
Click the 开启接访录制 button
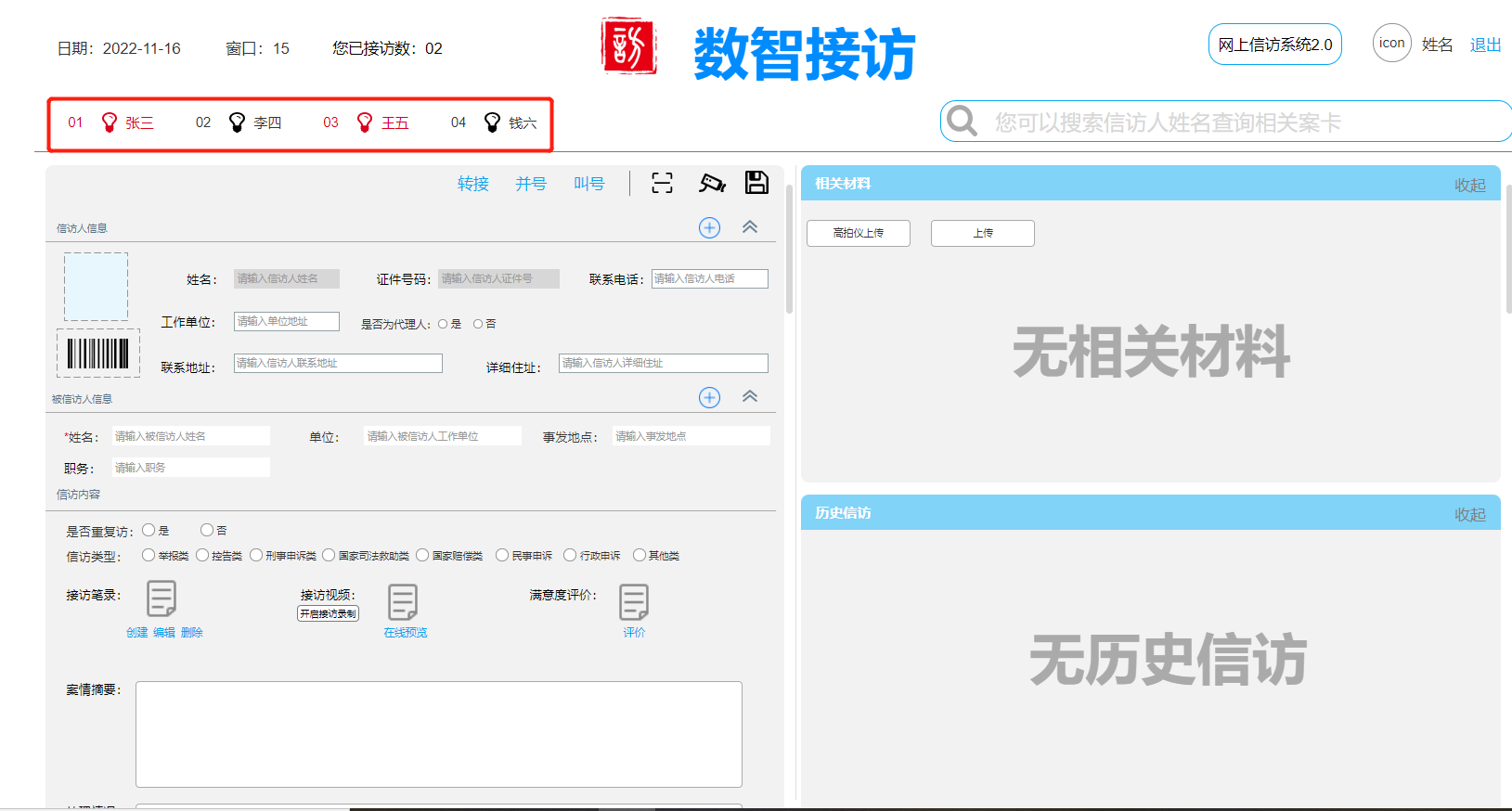click(x=329, y=613)
